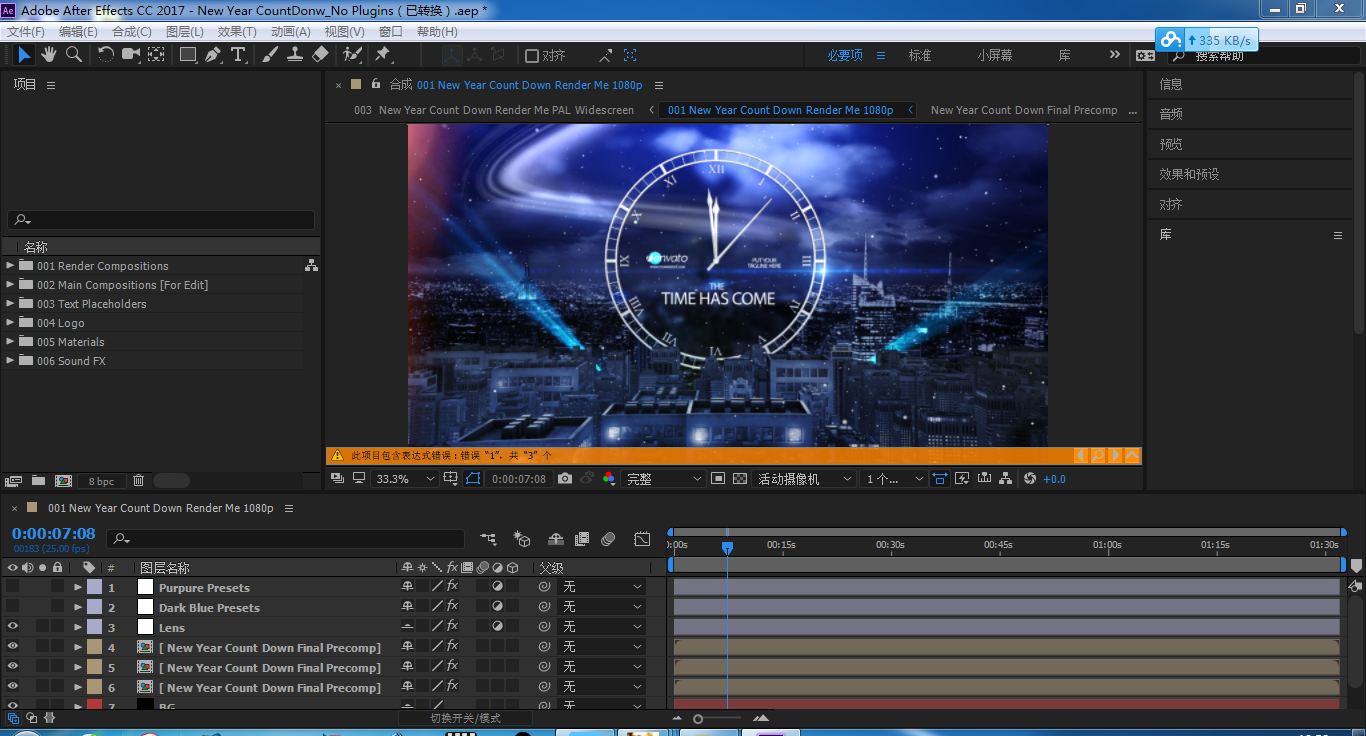
Task: Select the Puppet Pin tool
Action: pos(382,55)
